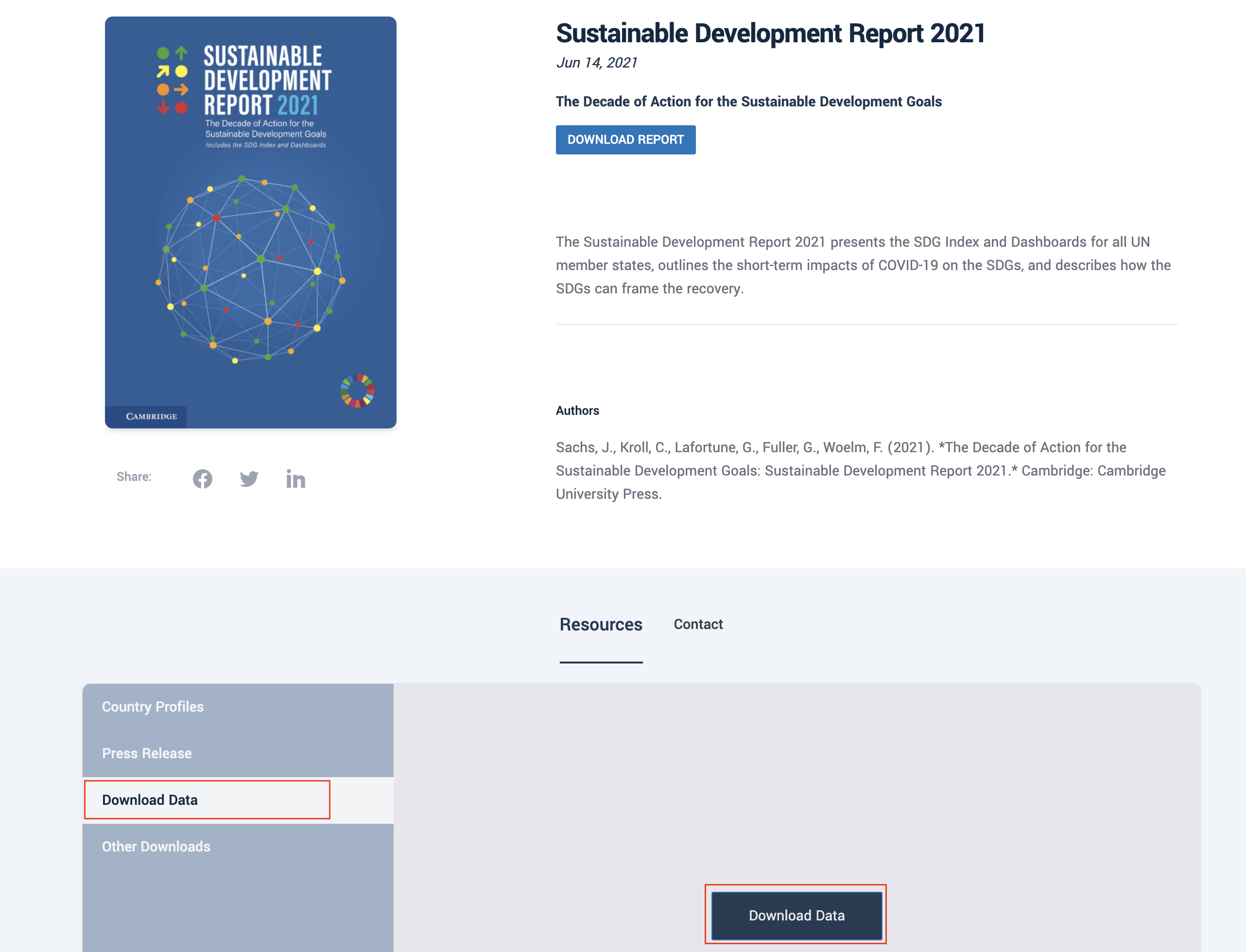This screenshot has width=1246, height=952.
Task: Open the Other Downloads section
Action: [x=238, y=846]
